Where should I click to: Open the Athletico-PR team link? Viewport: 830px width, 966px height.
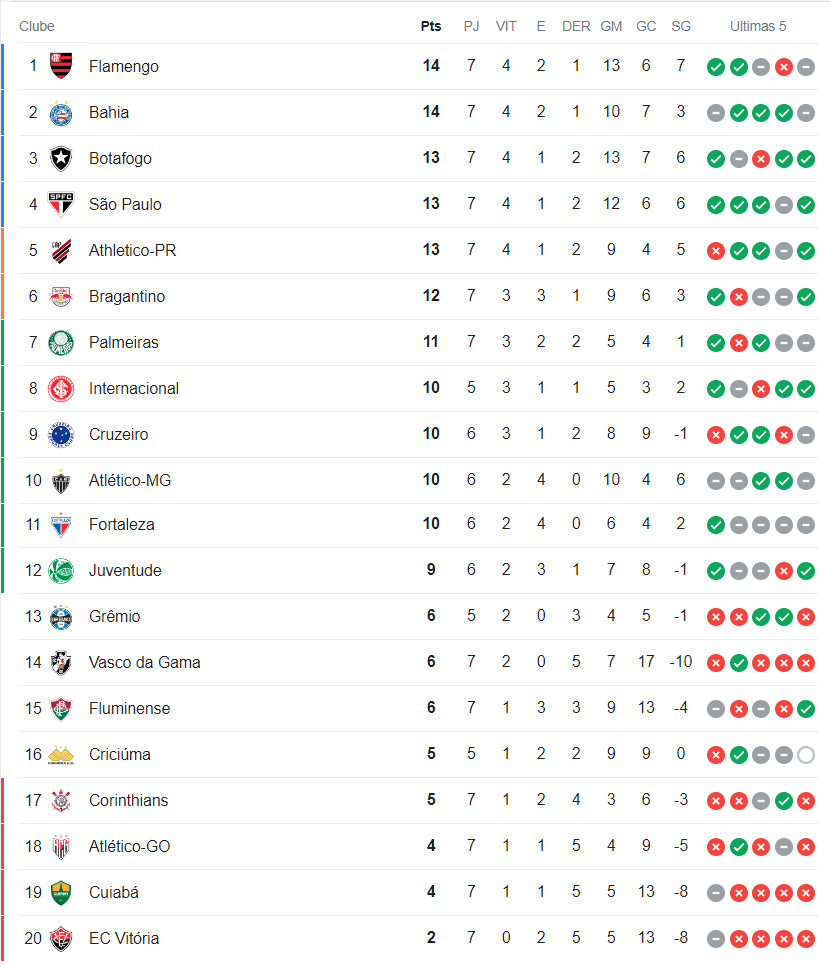click(x=132, y=250)
